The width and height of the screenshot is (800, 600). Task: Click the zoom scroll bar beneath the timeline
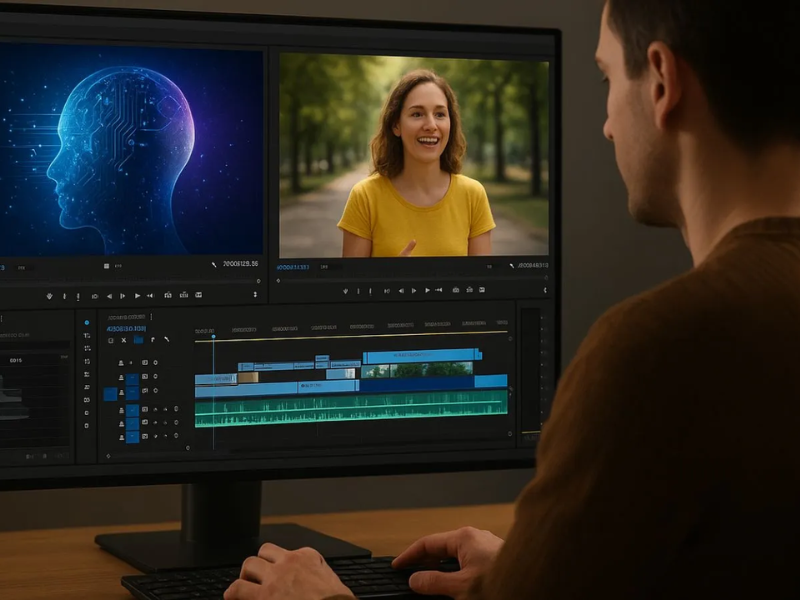point(350,441)
